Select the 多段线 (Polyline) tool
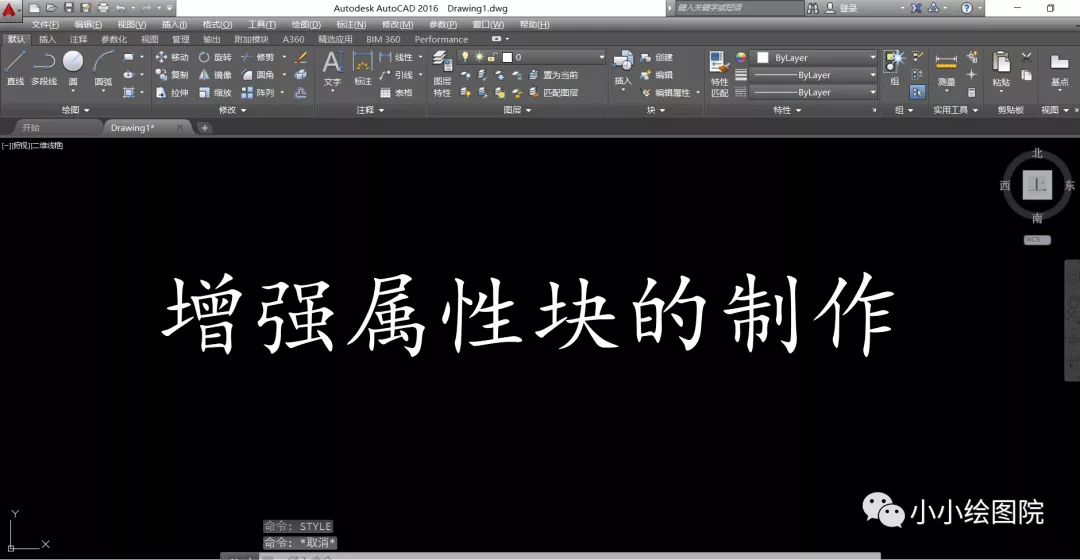1080x560 pixels. (44, 68)
